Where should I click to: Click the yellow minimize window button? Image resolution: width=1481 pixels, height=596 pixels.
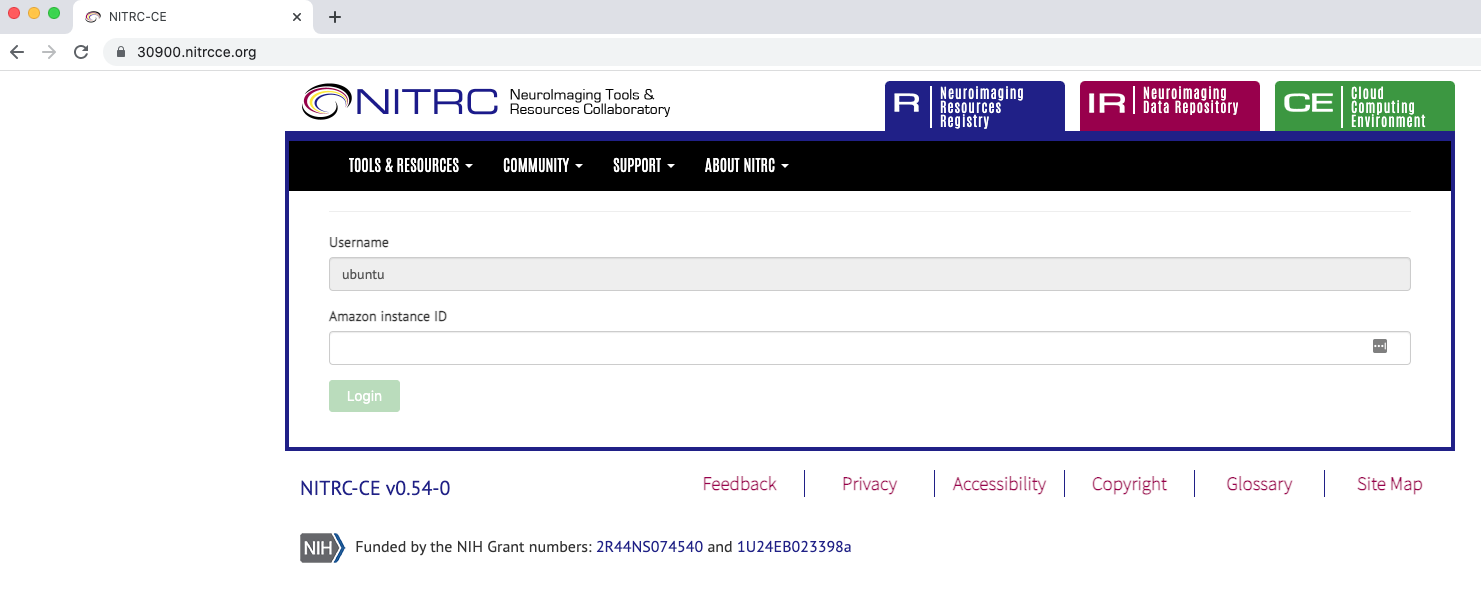(x=34, y=14)
